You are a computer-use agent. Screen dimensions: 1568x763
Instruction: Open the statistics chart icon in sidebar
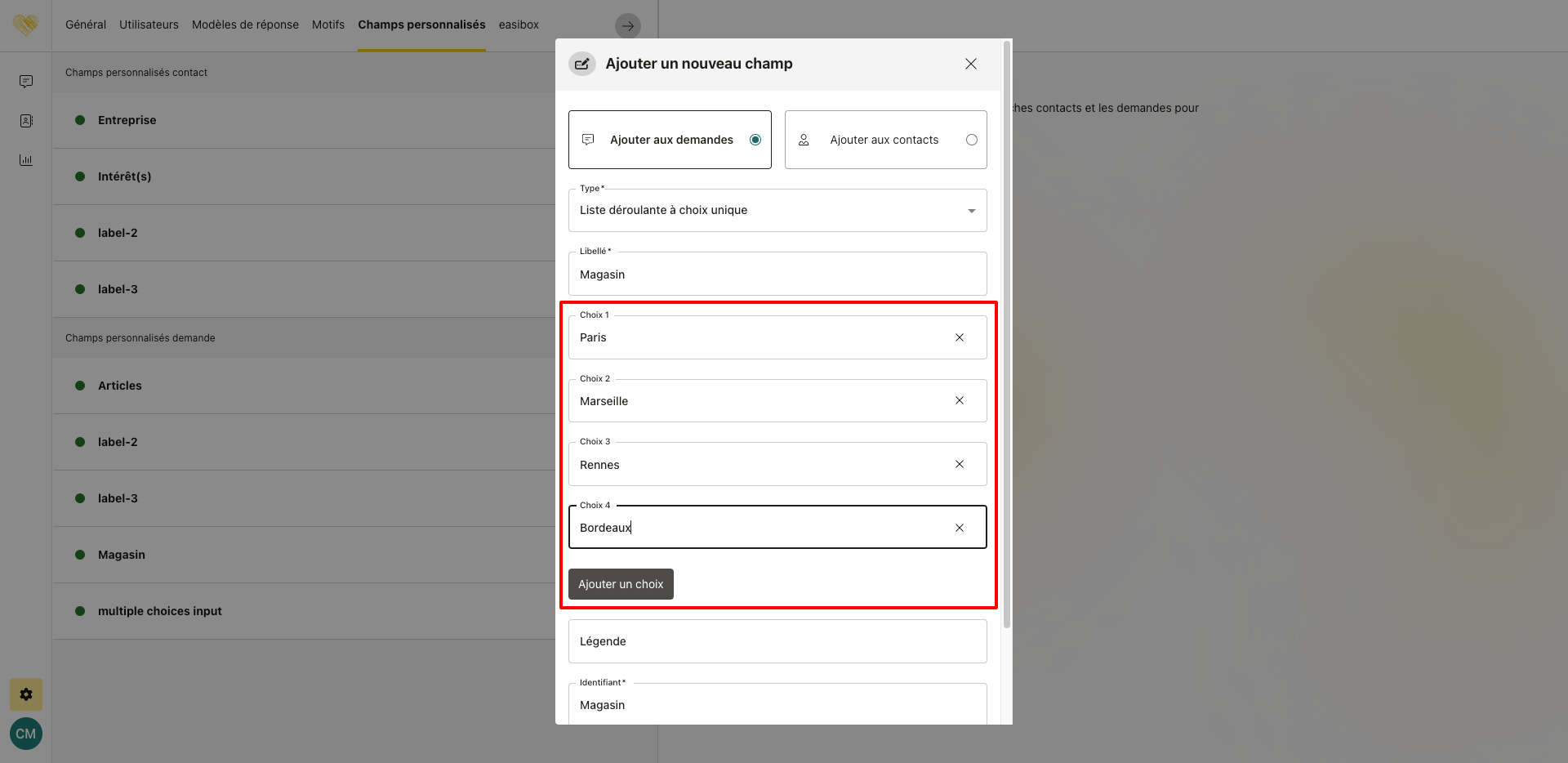pos(26,160)
